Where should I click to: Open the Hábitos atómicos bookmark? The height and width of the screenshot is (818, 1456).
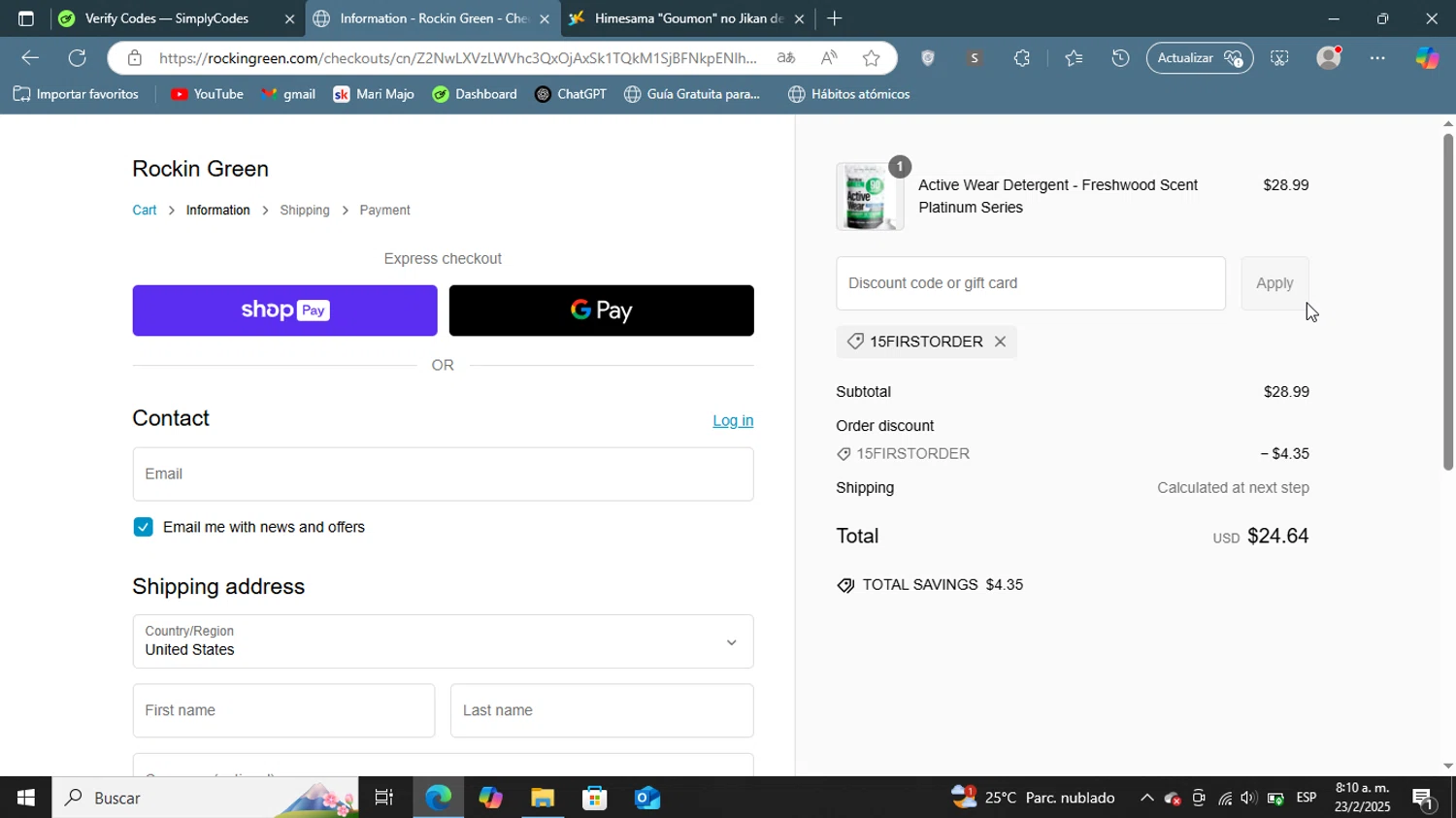[849, 94]
